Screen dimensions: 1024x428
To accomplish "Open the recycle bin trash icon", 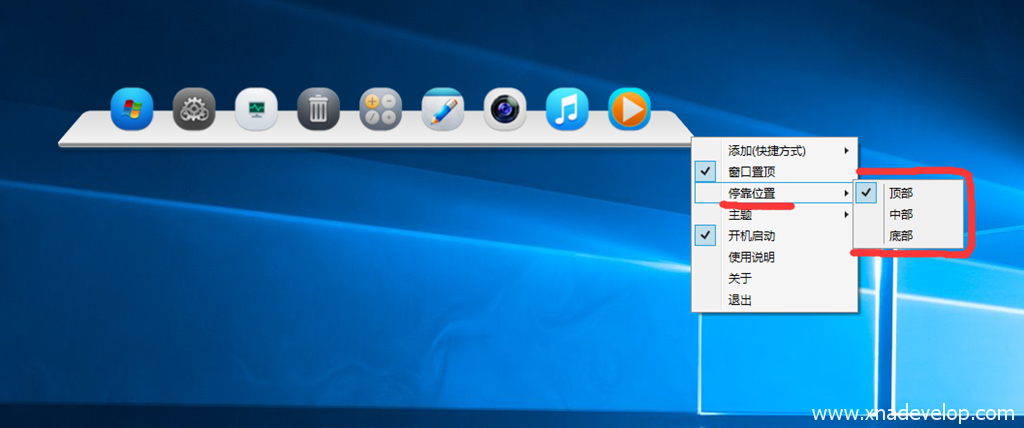I will point(318,109).
